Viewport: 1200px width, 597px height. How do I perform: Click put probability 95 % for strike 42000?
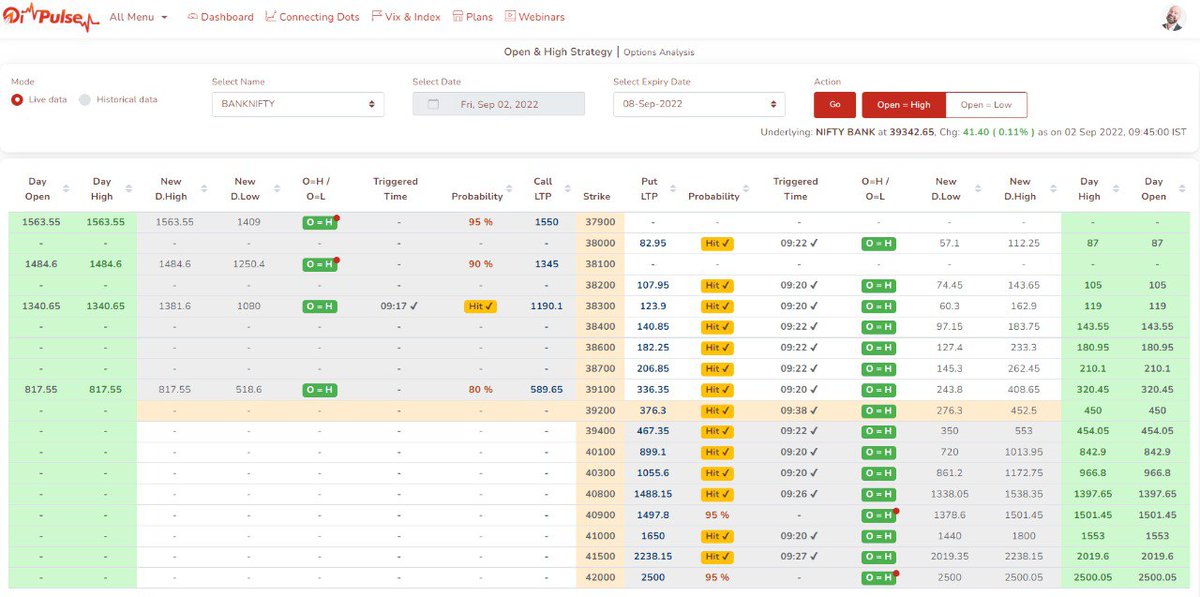[717, 578]
